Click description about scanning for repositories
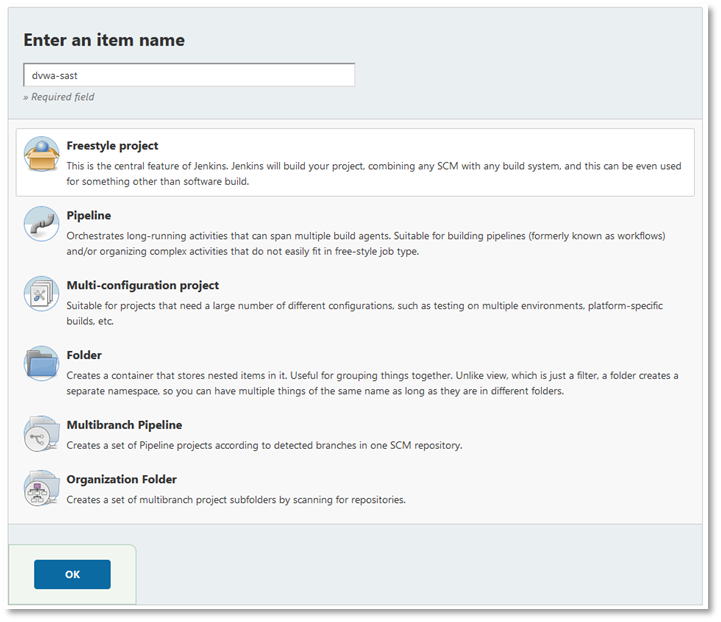 pos(236,499)
